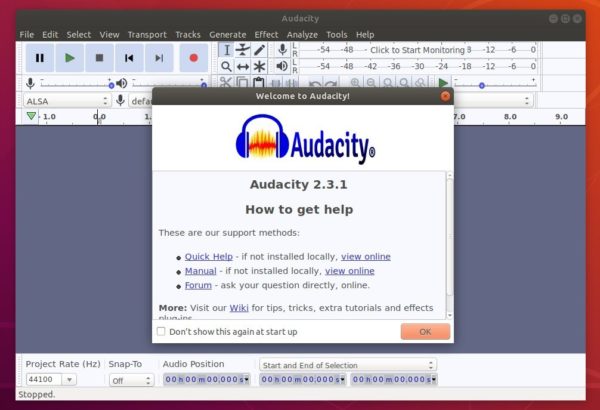Open the Project Rate 44100 dropdown
The width and height of the screenshot is (600, 410).
[x=70, y=379]
